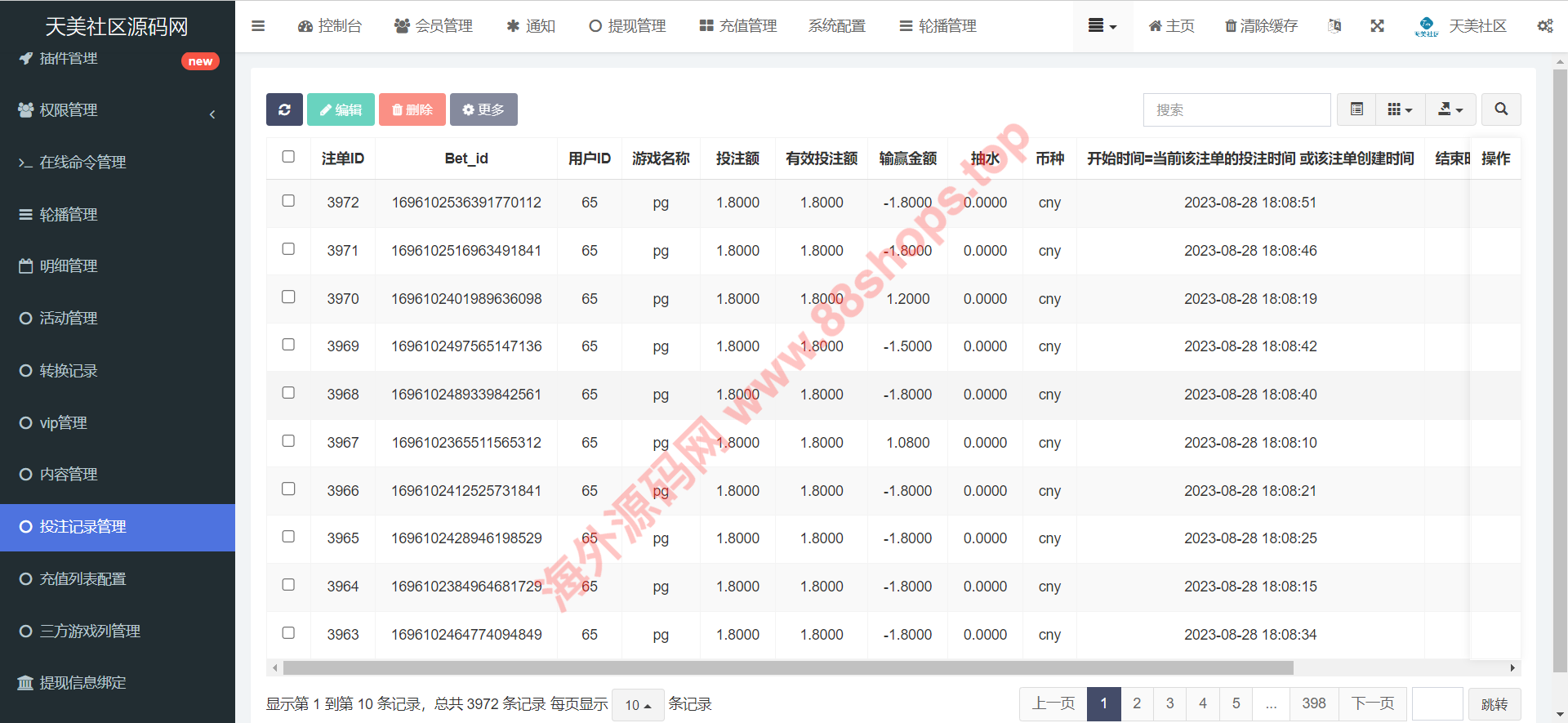Open 会员管理 in top navigation
Screen dimensions: 1568x723
click(x=434, y=26)
